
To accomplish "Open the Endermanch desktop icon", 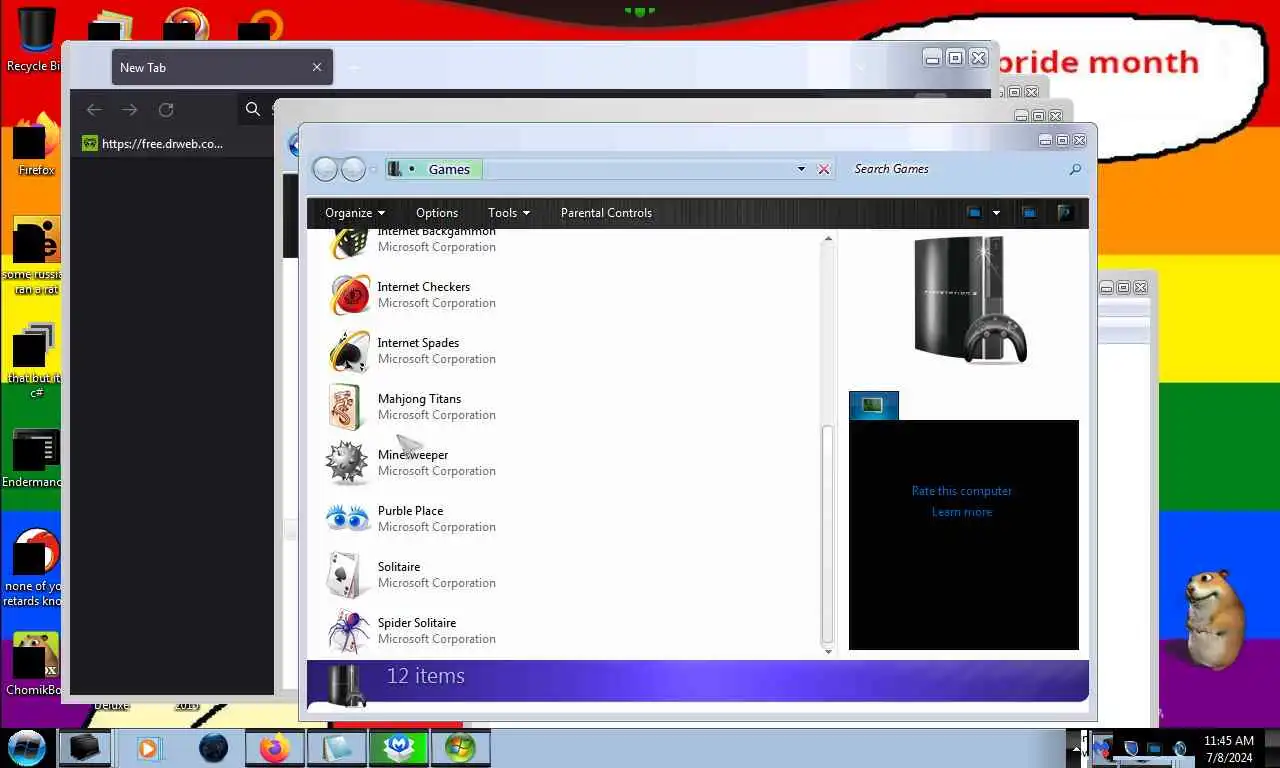I will [34, 458].
